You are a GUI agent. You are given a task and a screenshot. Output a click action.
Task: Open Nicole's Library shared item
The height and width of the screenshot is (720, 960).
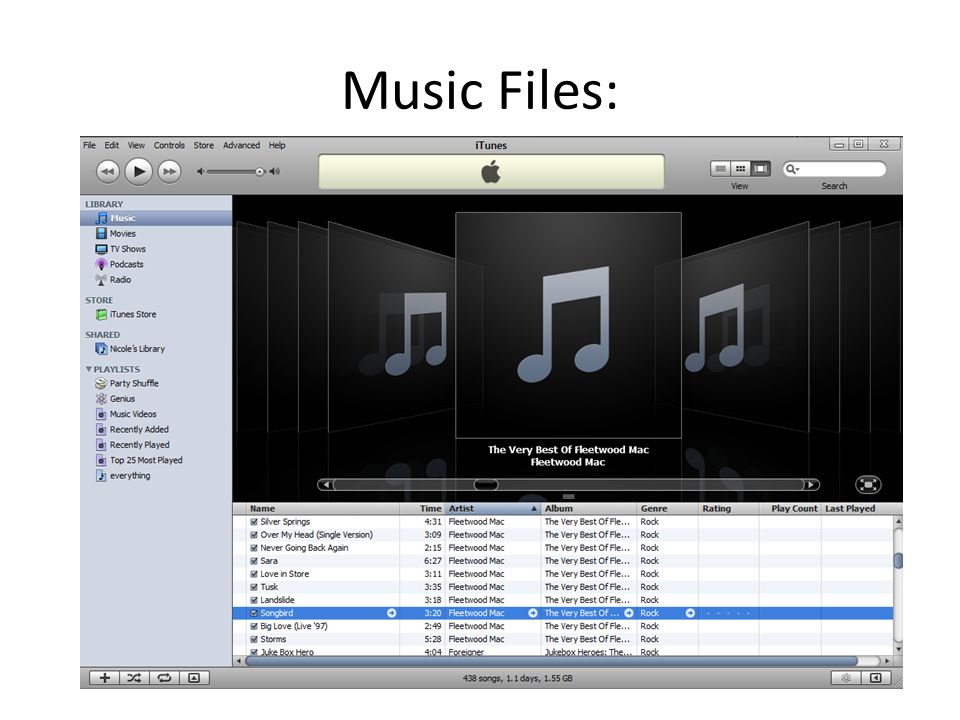[x=156, y=348]
